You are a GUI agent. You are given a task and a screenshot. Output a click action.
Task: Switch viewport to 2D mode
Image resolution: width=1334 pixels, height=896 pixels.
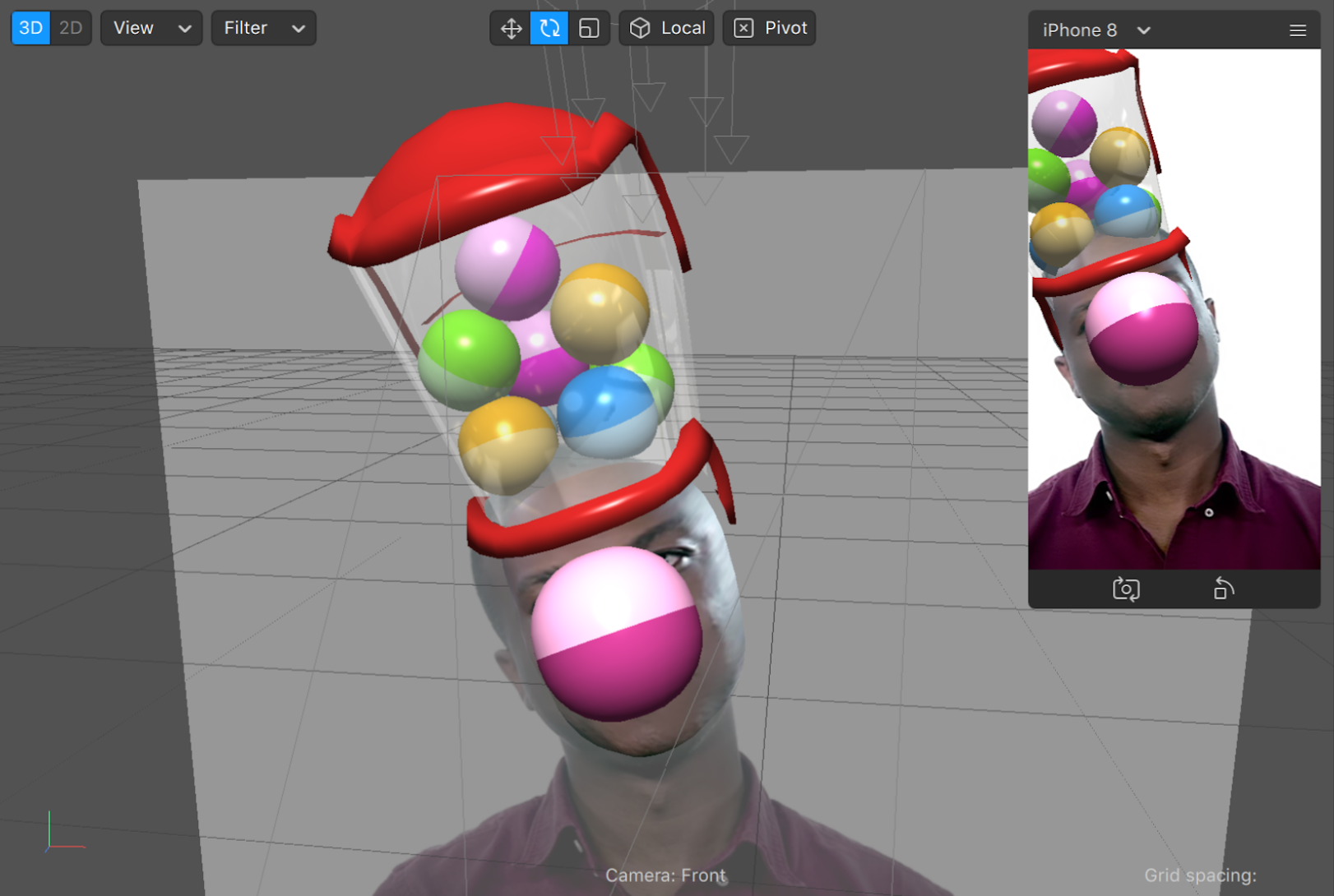(x=71, y=28)
